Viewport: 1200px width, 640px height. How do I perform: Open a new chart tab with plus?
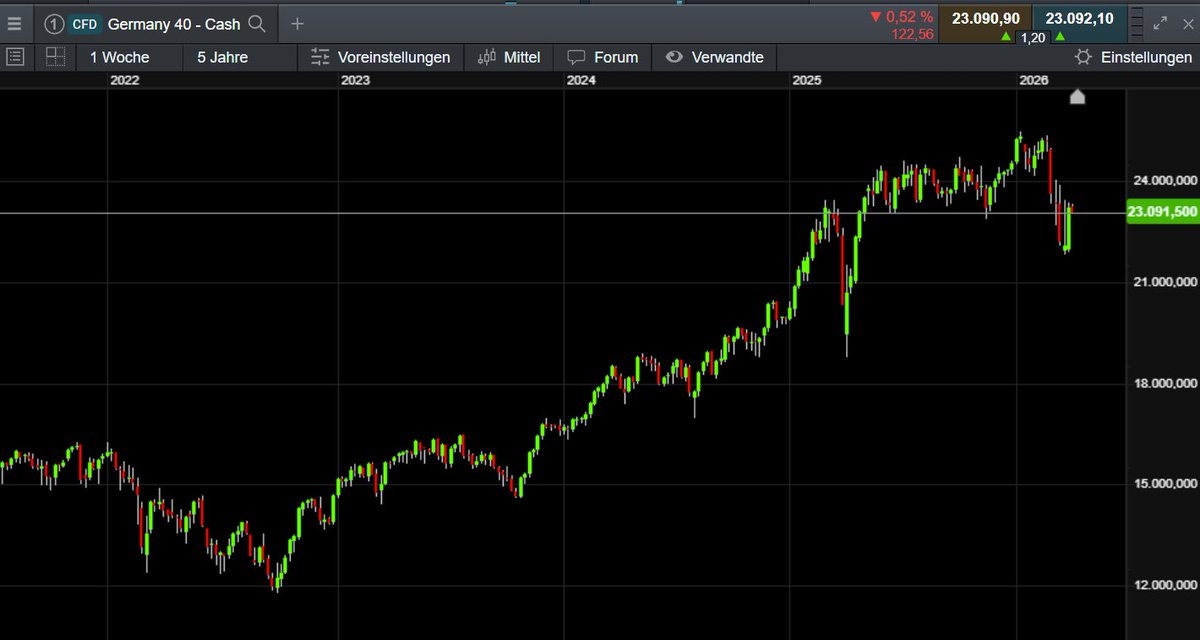(x=296, y=23)
